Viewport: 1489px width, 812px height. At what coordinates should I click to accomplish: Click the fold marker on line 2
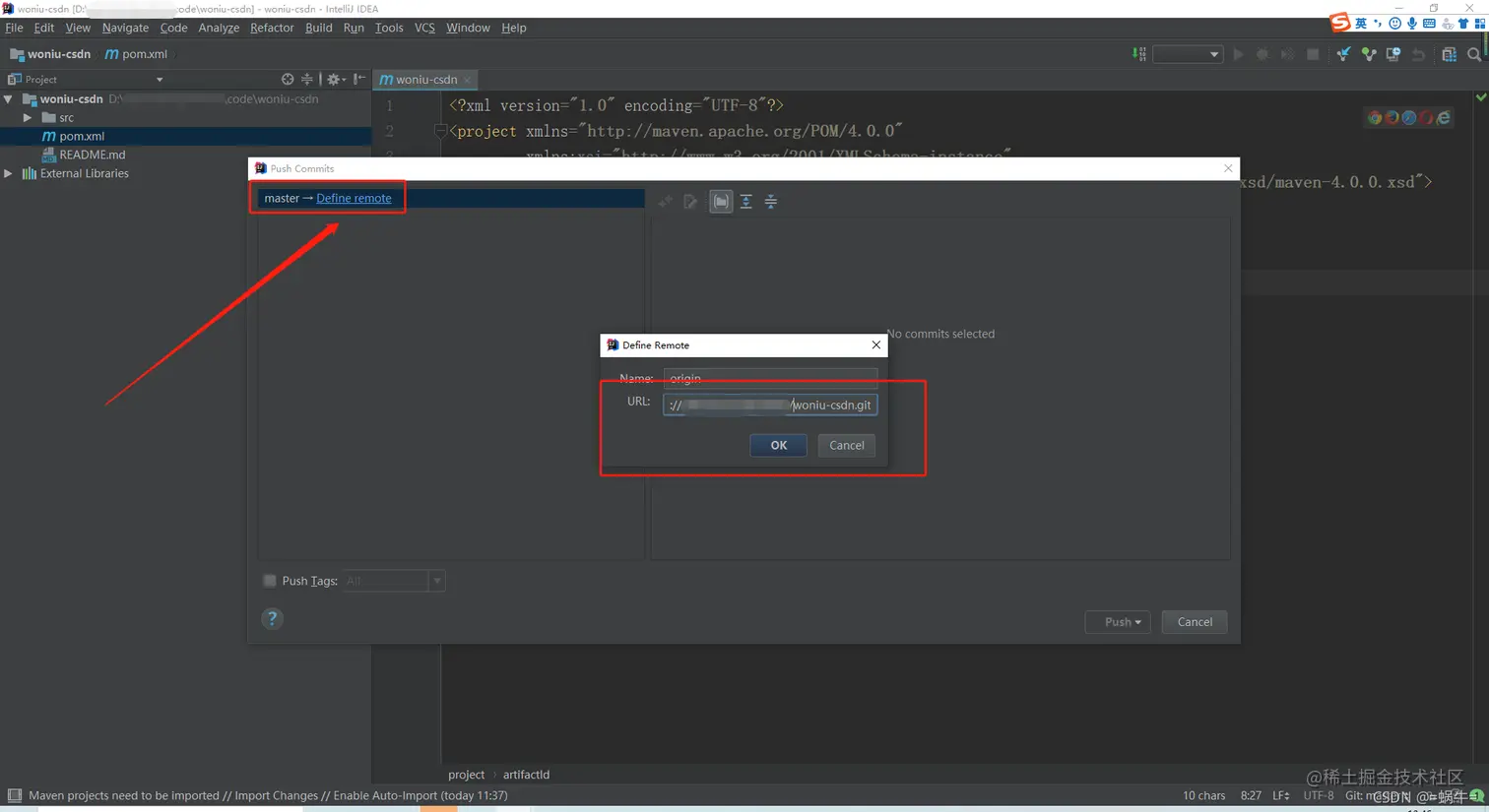tap(439, 131)
